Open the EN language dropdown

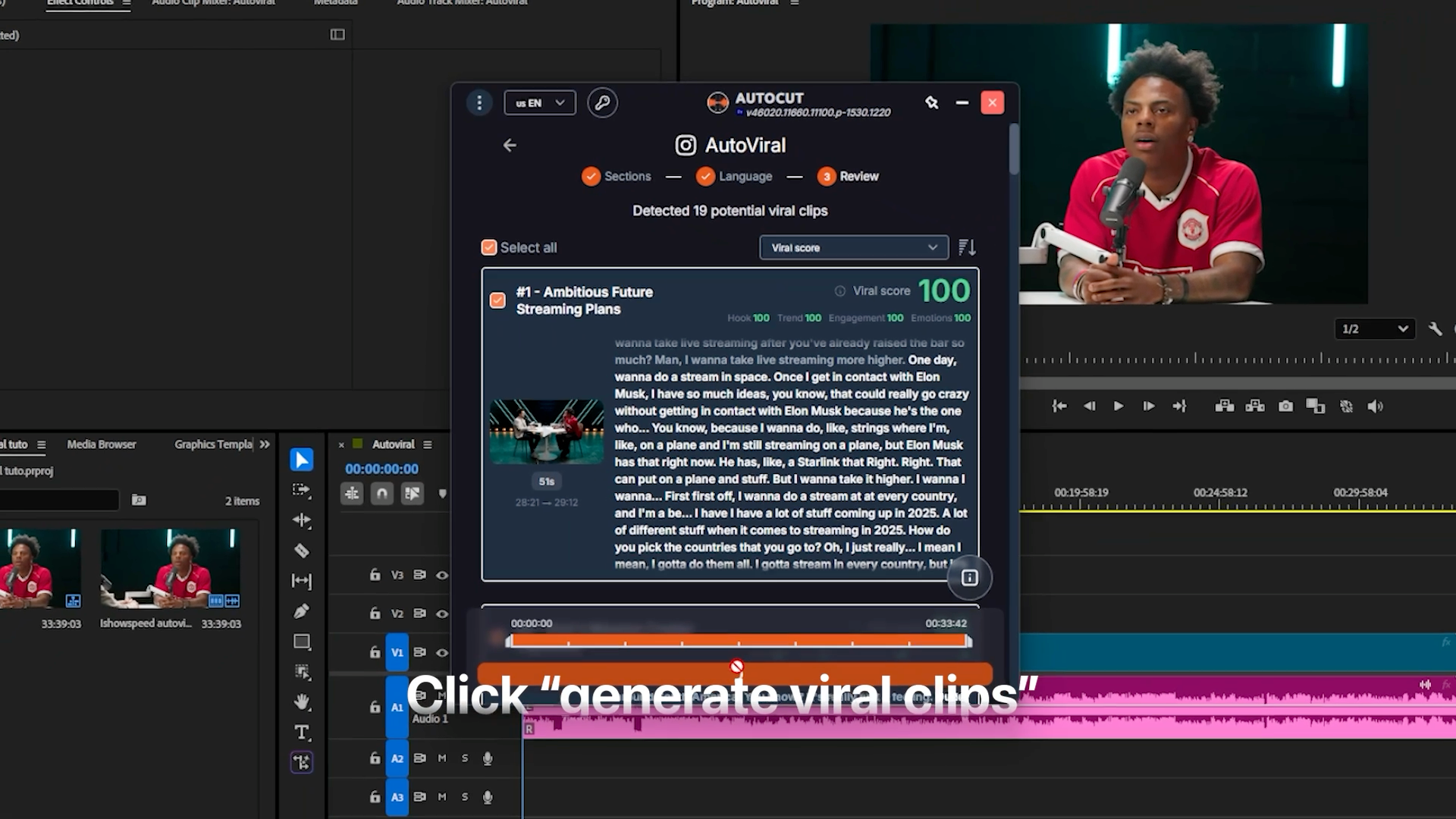tap(540, 102)
